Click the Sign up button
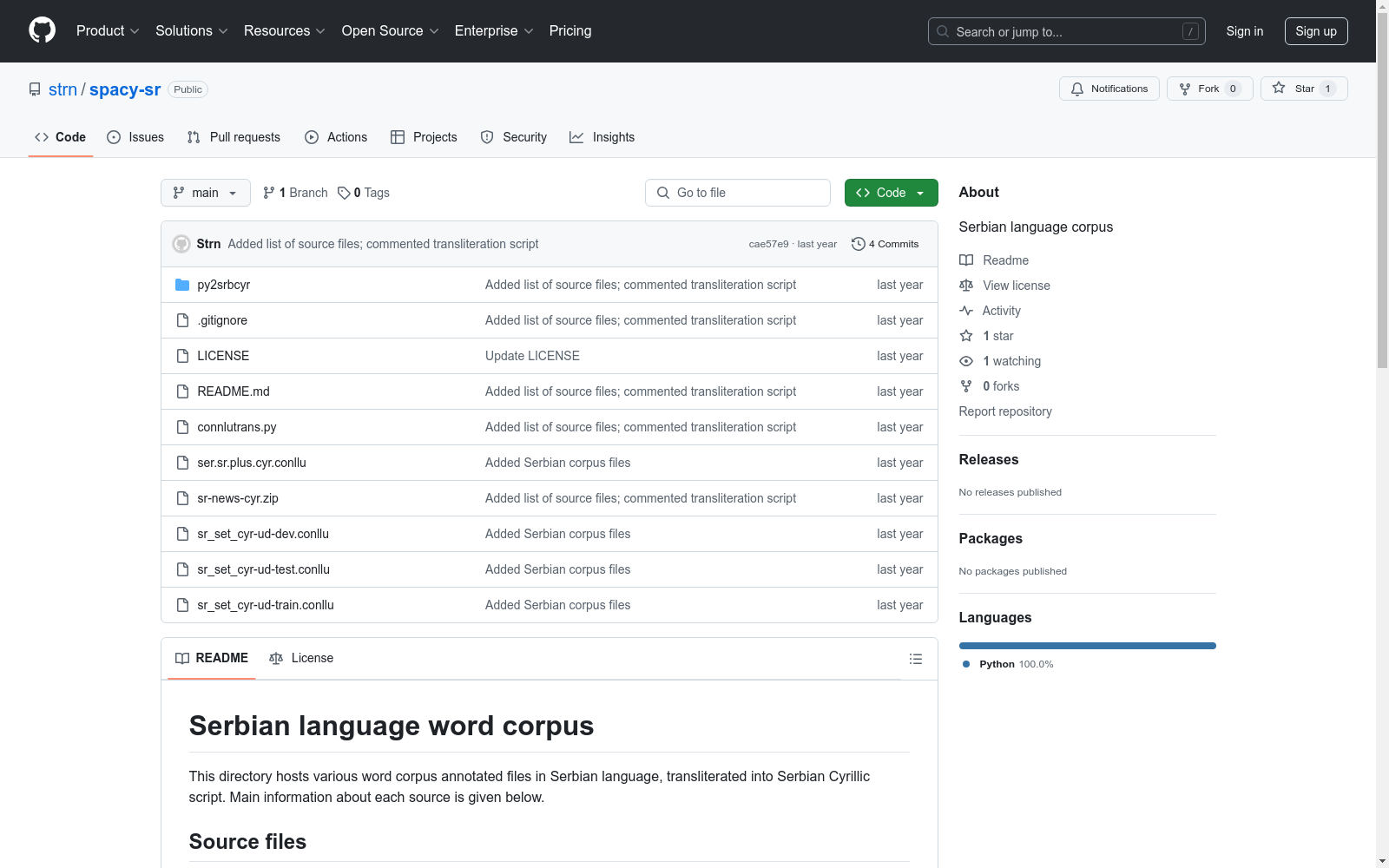Image resolution: width=1389 pixels, height=868 pixels. [1316, 31]
